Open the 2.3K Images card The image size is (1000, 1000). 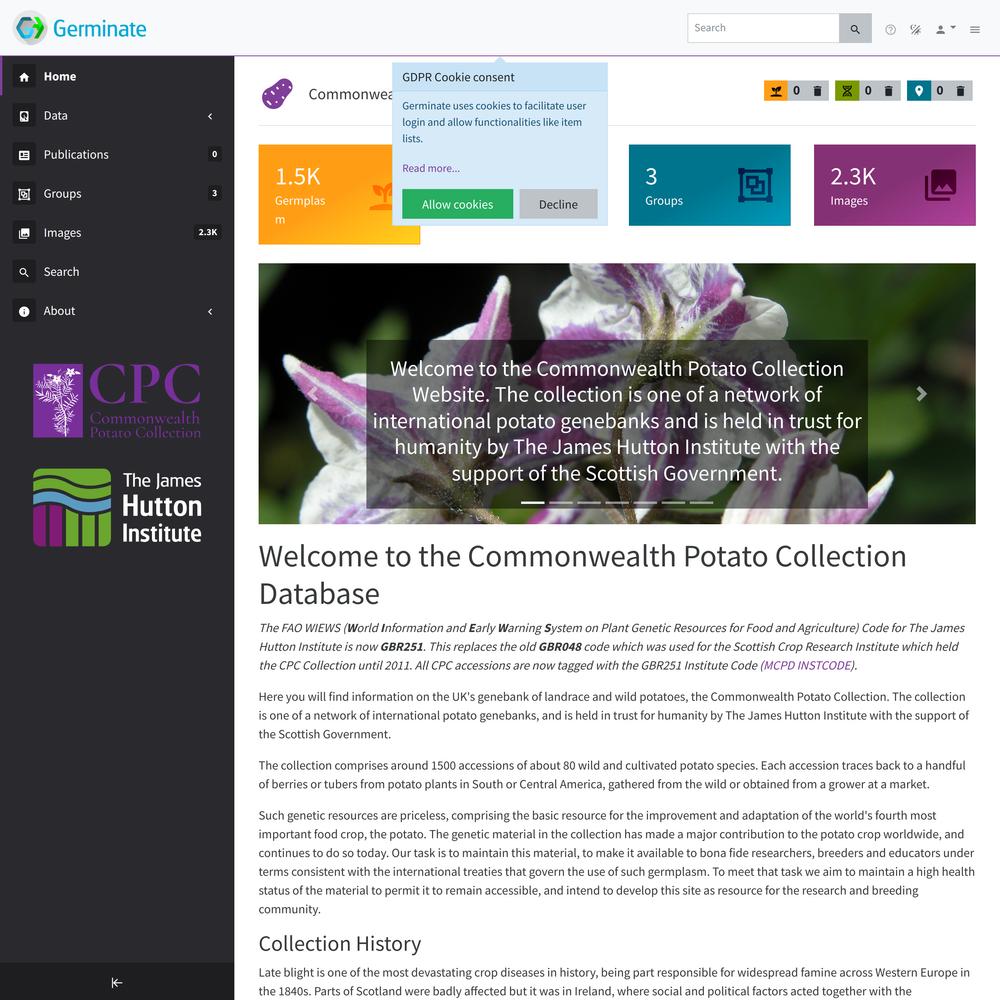[x=894, y=185]
